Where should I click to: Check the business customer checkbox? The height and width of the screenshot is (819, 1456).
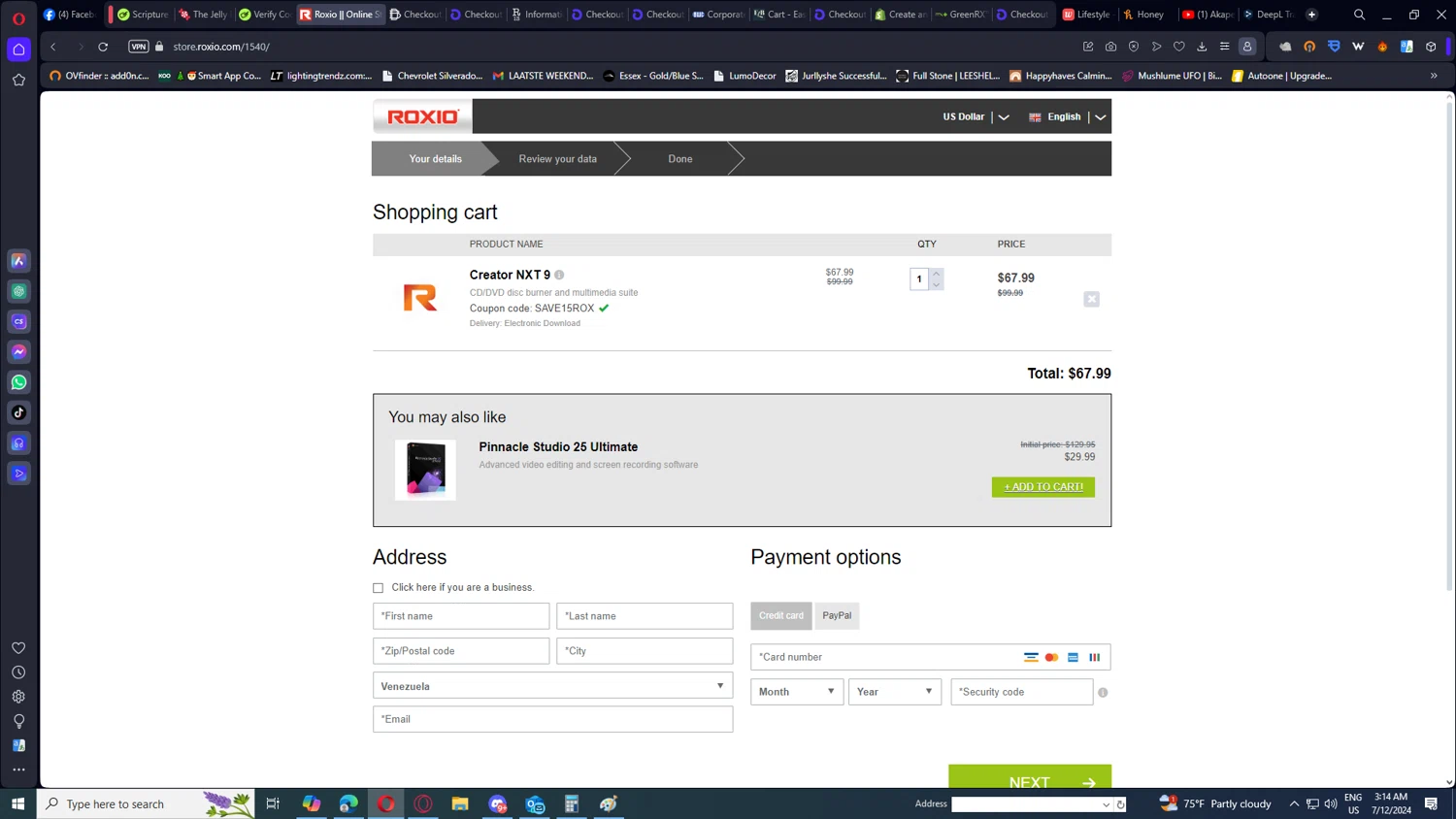tap(379, 588)
